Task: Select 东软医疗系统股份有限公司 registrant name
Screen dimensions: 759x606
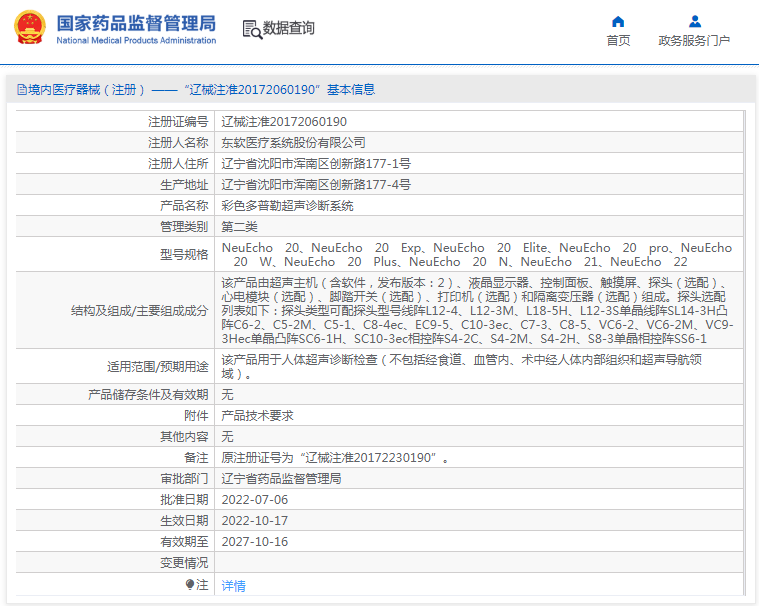Action: click(x=293, y=143)
